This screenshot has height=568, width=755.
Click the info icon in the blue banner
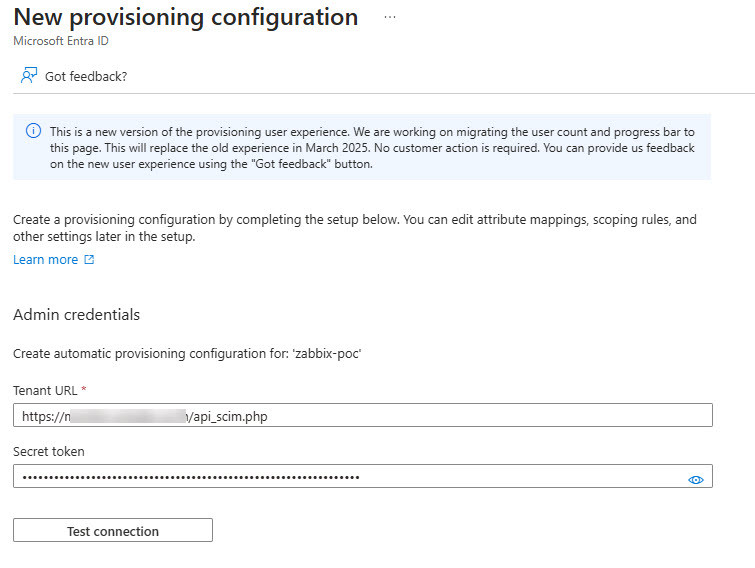33,132
